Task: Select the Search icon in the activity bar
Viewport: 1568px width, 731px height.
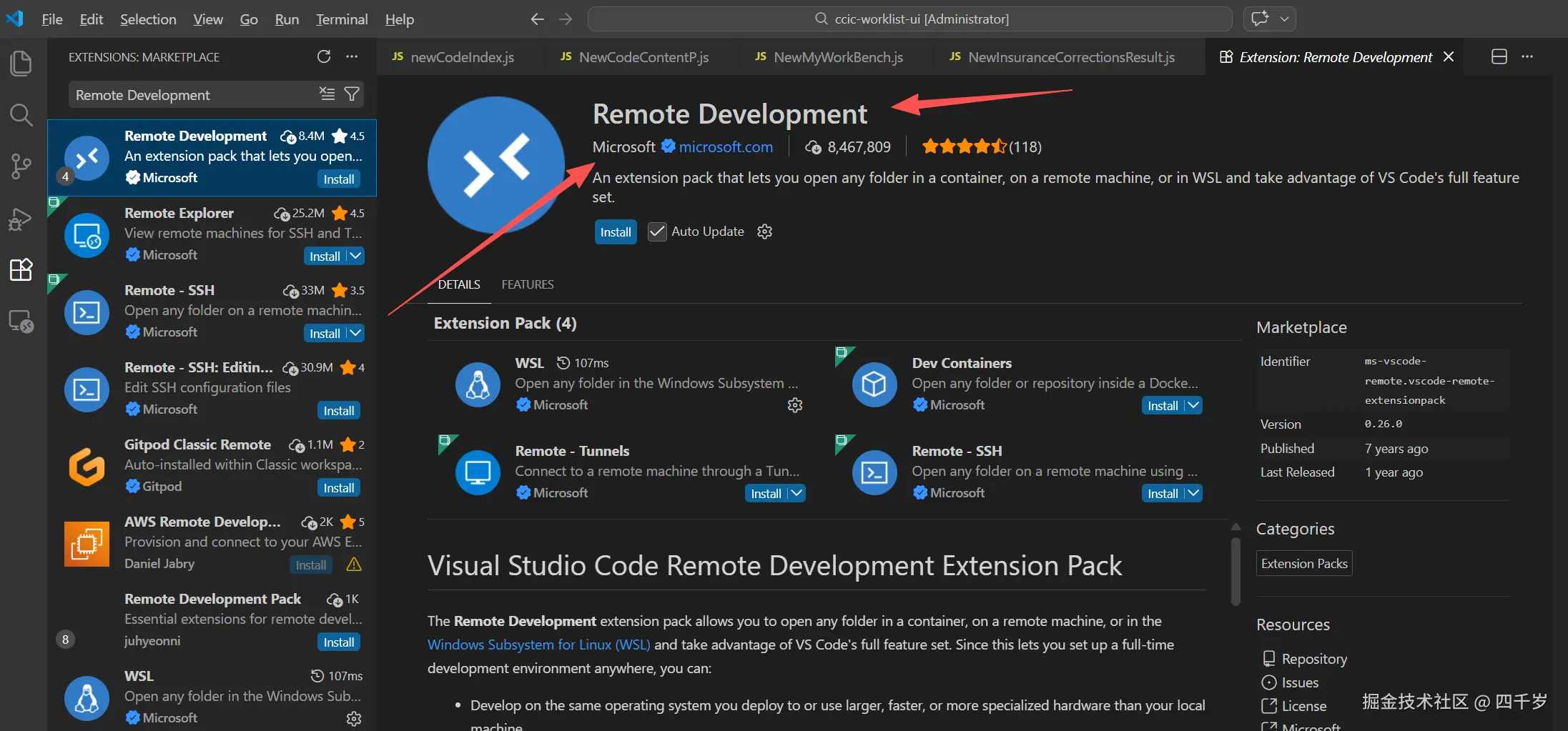Action: [21, 114]
